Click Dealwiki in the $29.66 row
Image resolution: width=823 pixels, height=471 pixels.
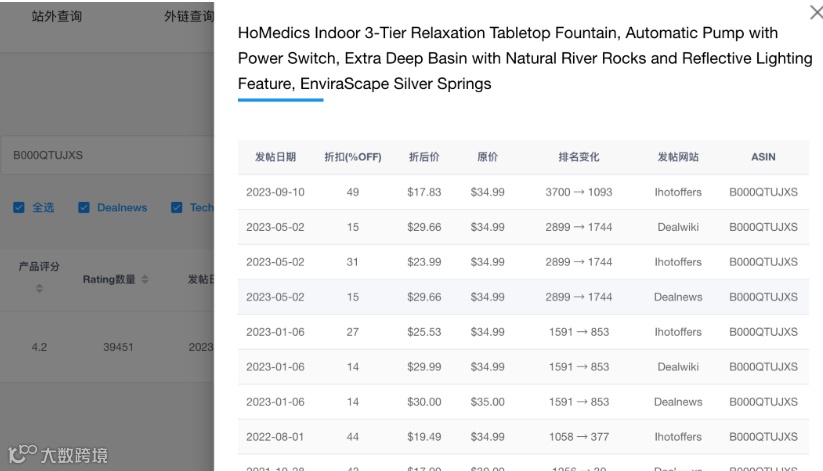click(678, 227)
